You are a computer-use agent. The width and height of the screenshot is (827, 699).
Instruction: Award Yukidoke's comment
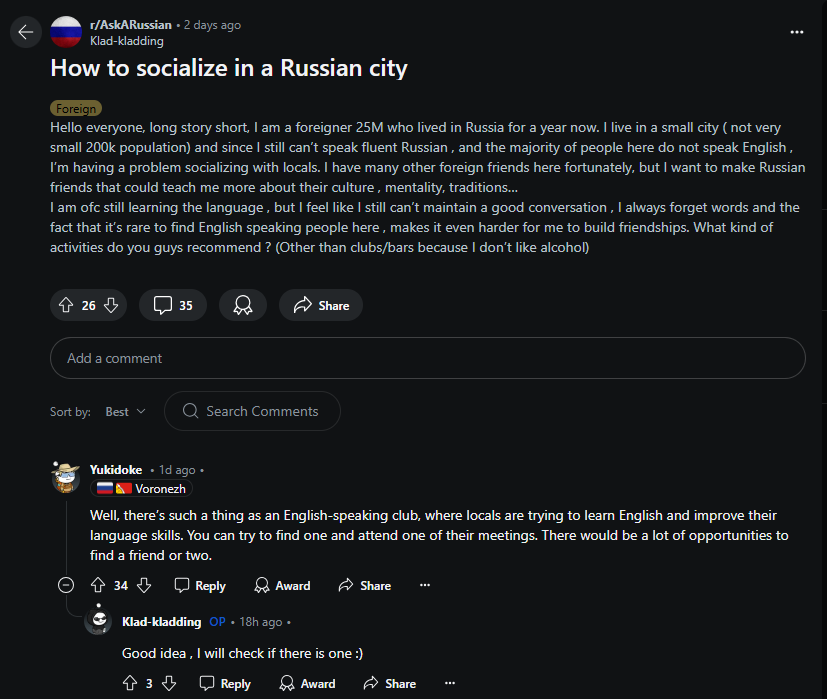click(282, 585)
